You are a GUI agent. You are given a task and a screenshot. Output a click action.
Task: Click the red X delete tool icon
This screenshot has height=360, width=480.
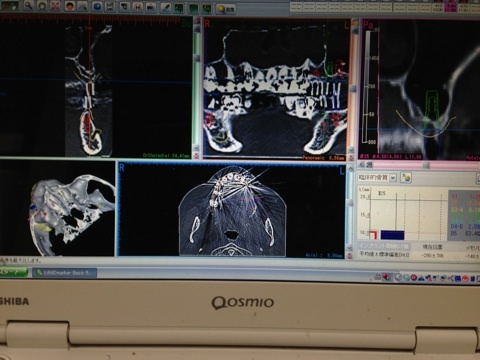(x=55, y=6)
